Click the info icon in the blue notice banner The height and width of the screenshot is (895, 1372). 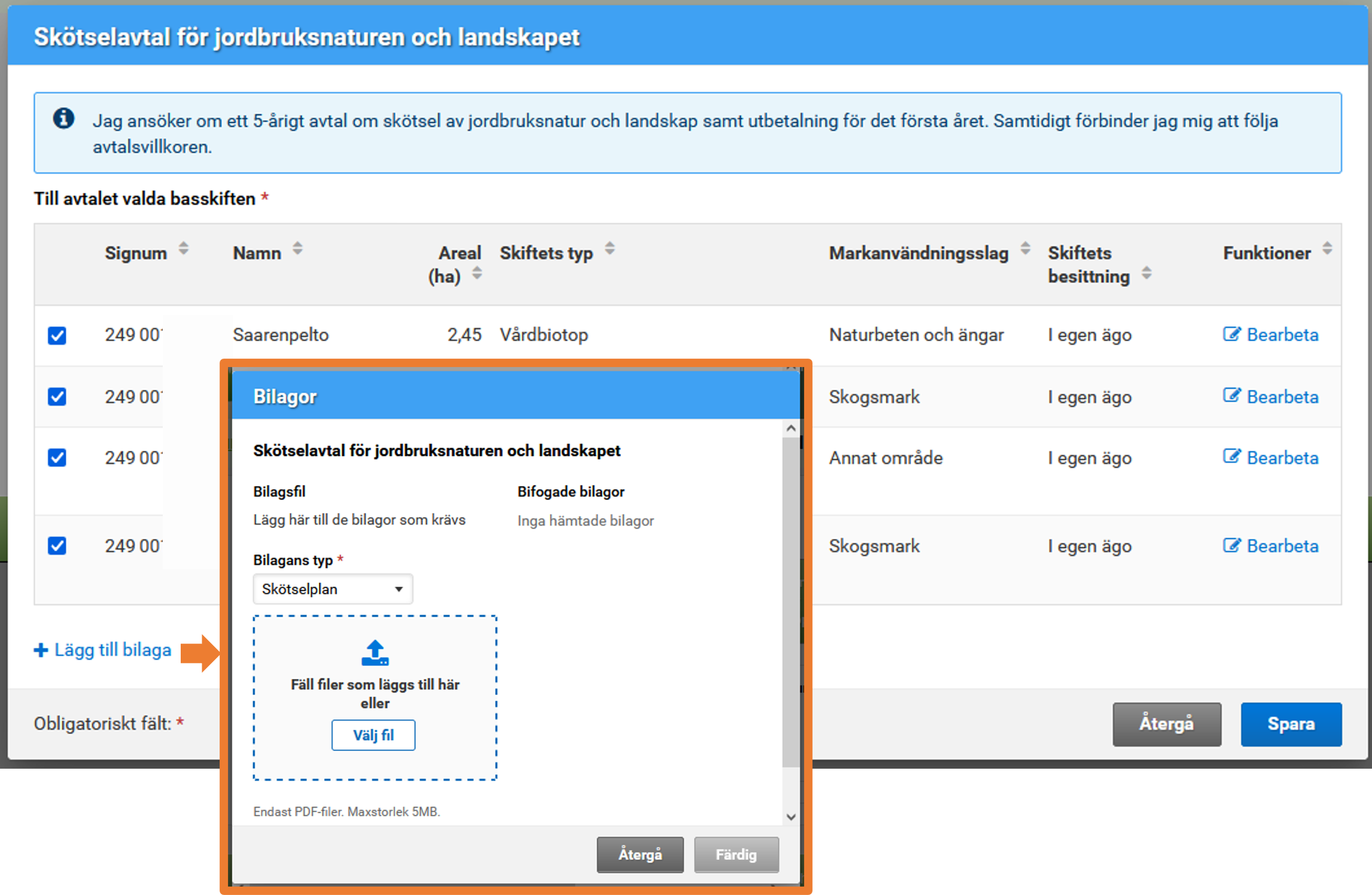point(63,118)
